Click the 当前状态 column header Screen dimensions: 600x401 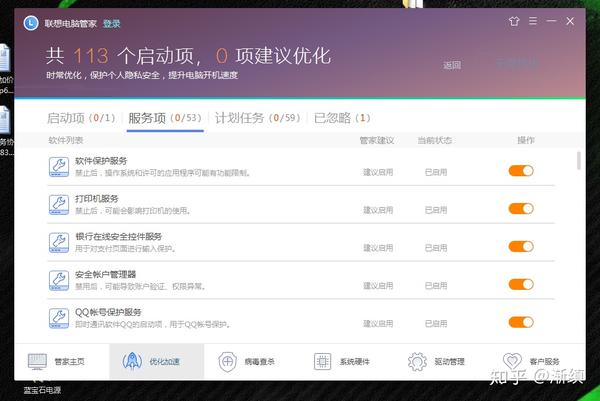pos(434,140)
